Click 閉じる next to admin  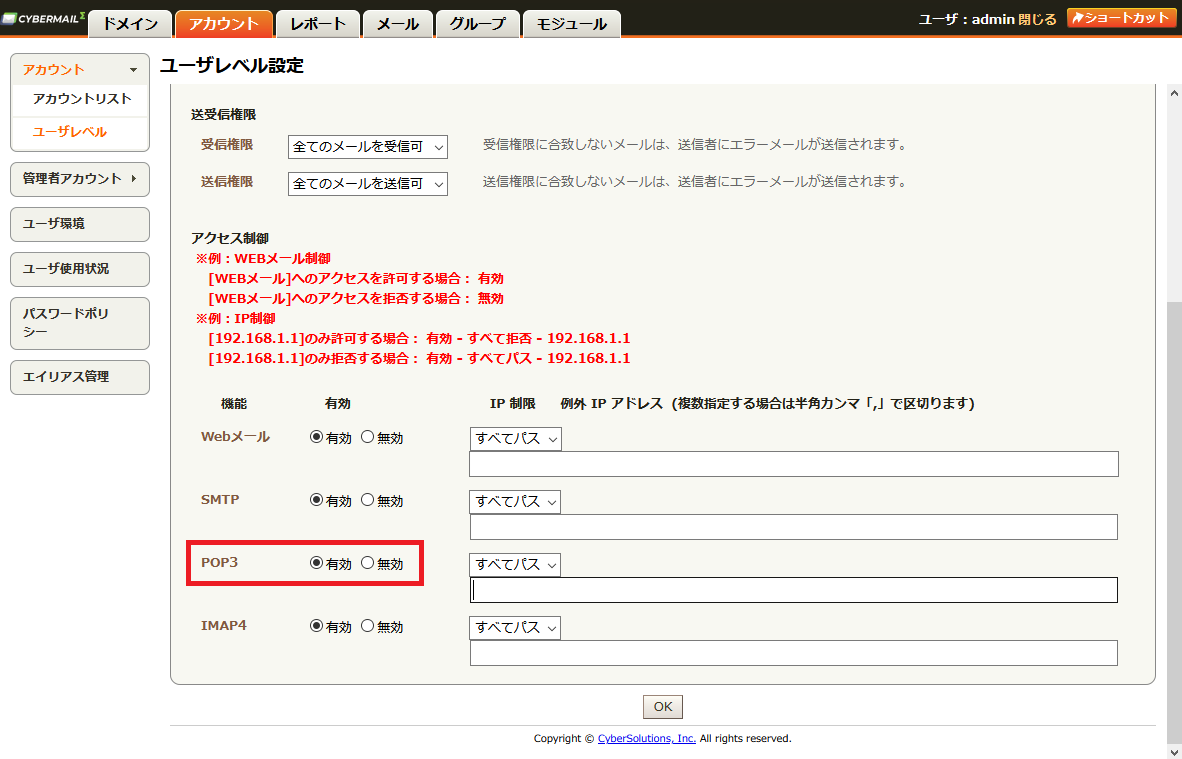point(1037,20)
